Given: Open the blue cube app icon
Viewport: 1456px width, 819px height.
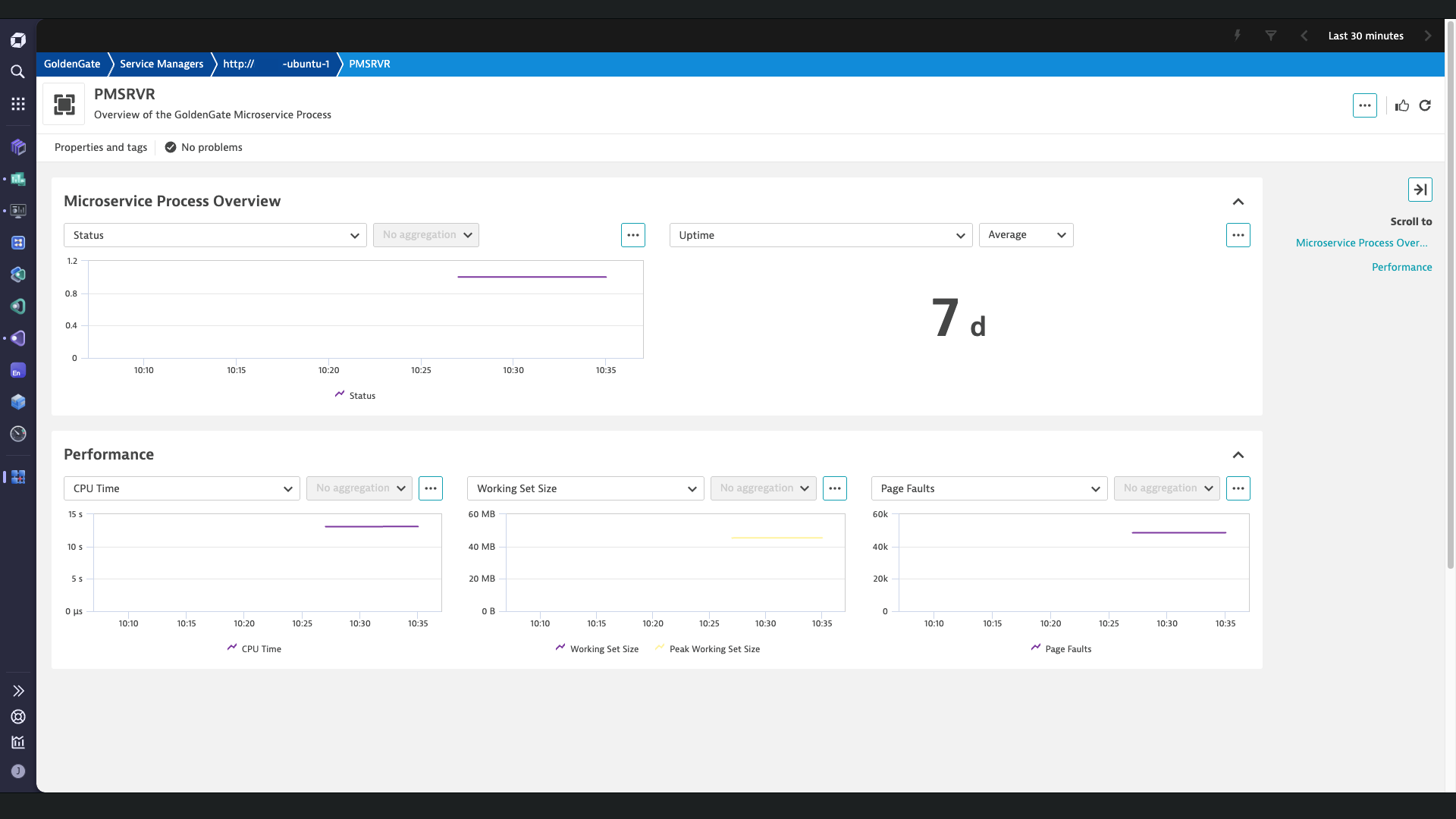Looking at the screenshot, I should point(18,402).
